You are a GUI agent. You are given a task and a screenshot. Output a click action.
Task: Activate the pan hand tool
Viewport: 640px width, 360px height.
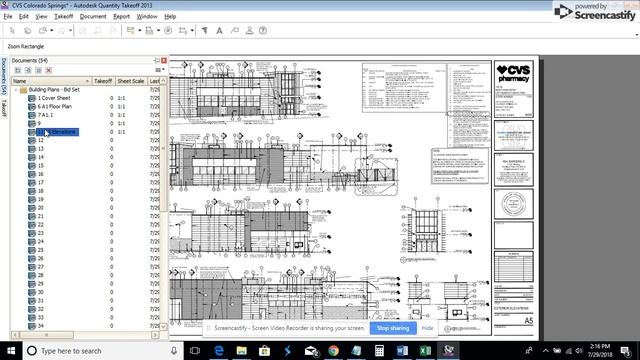coord(27,31)
